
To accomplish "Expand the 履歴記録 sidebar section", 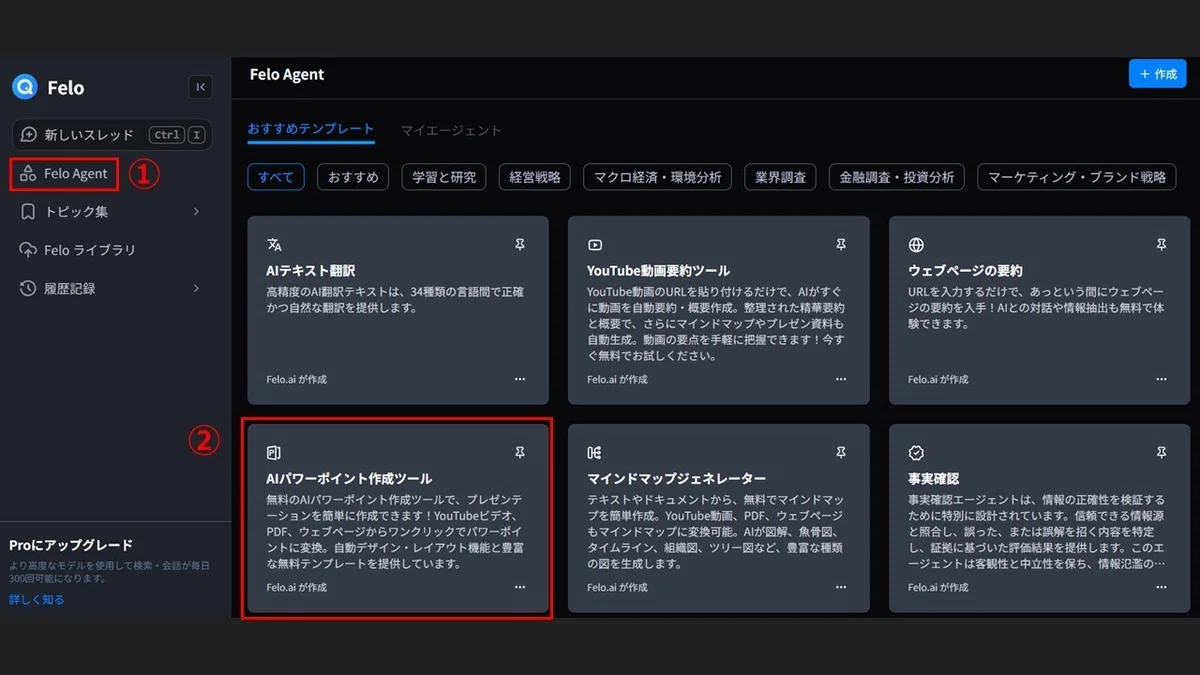I will point(110,289).
